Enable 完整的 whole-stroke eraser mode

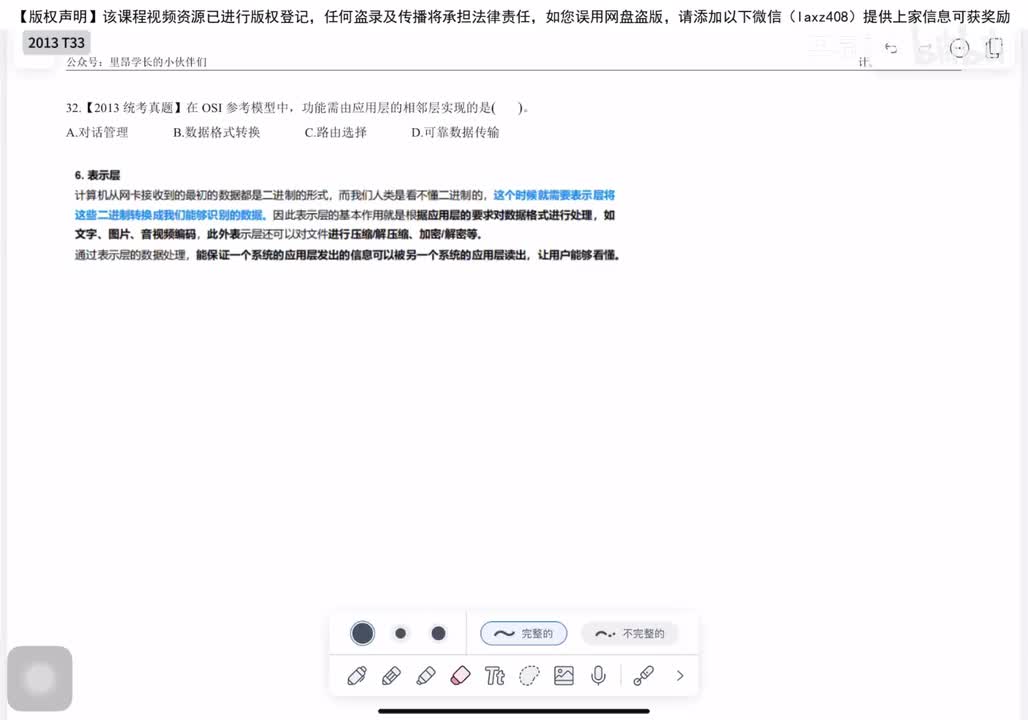(523, 633)
